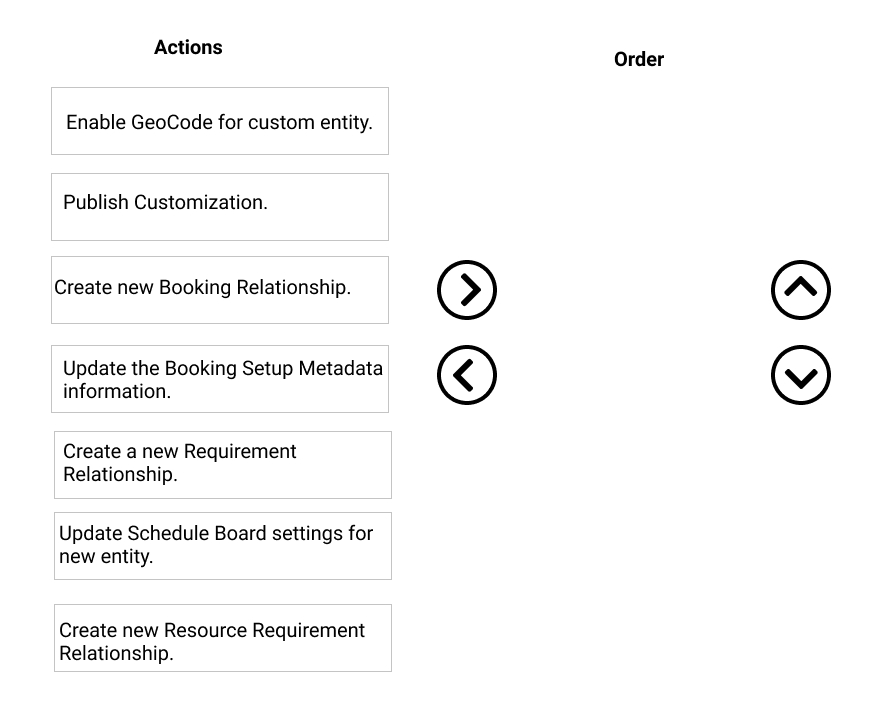Click the 'Metadata' text in fourth action

tap(341, 368)
